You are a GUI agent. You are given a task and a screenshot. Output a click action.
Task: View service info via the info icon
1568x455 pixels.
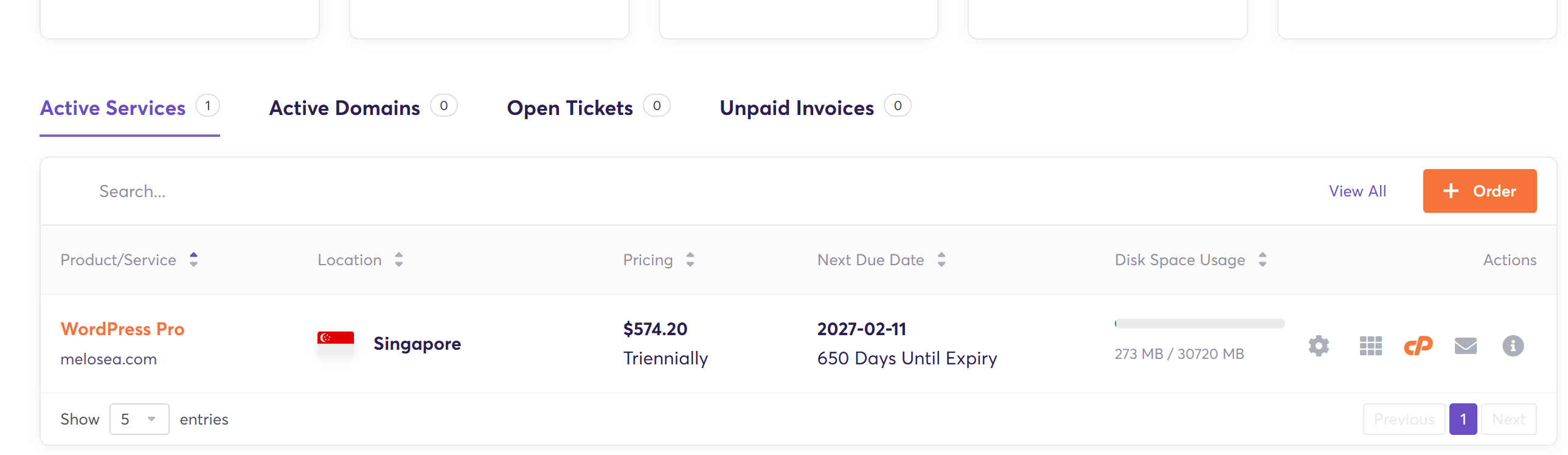pyautogui.click(x=1513, y=346)
